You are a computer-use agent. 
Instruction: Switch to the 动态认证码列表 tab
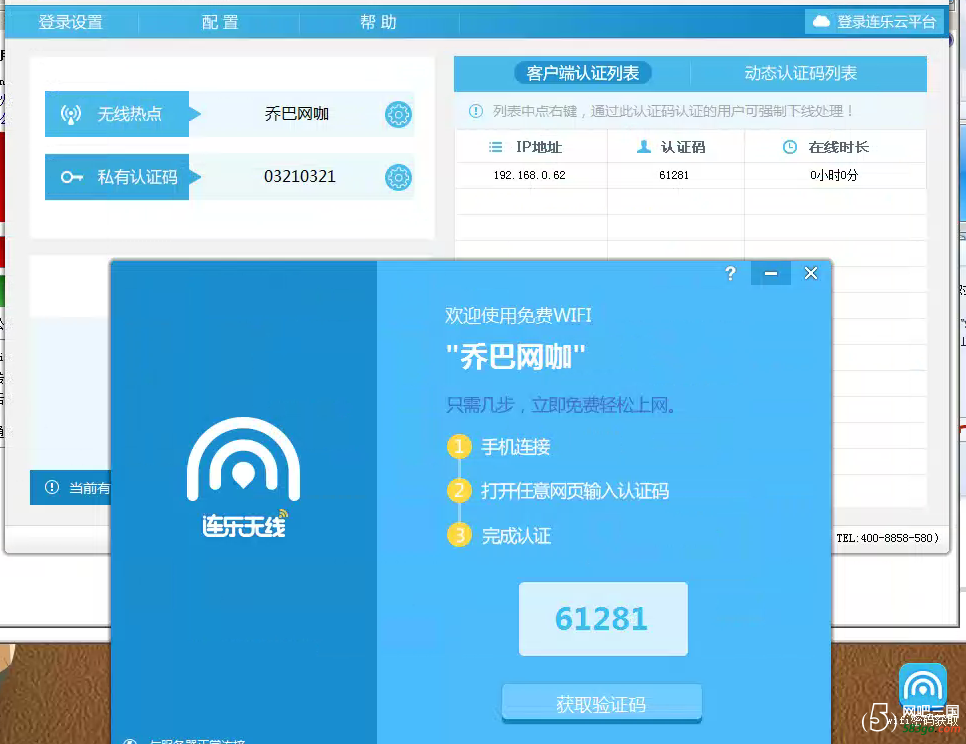(800, 73)
